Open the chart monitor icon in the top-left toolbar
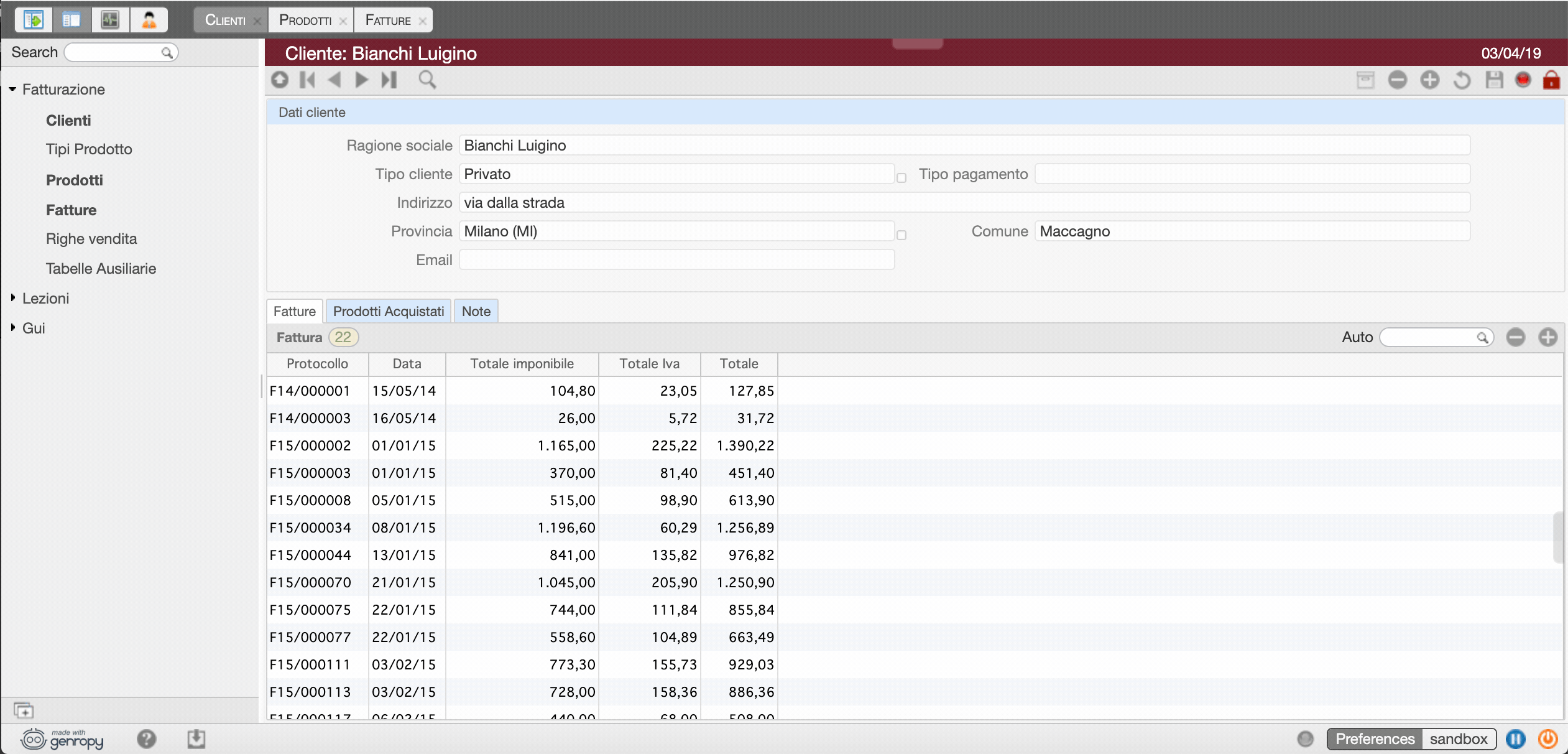This screenshot has width=1568, height=754. tap(110, 20)
